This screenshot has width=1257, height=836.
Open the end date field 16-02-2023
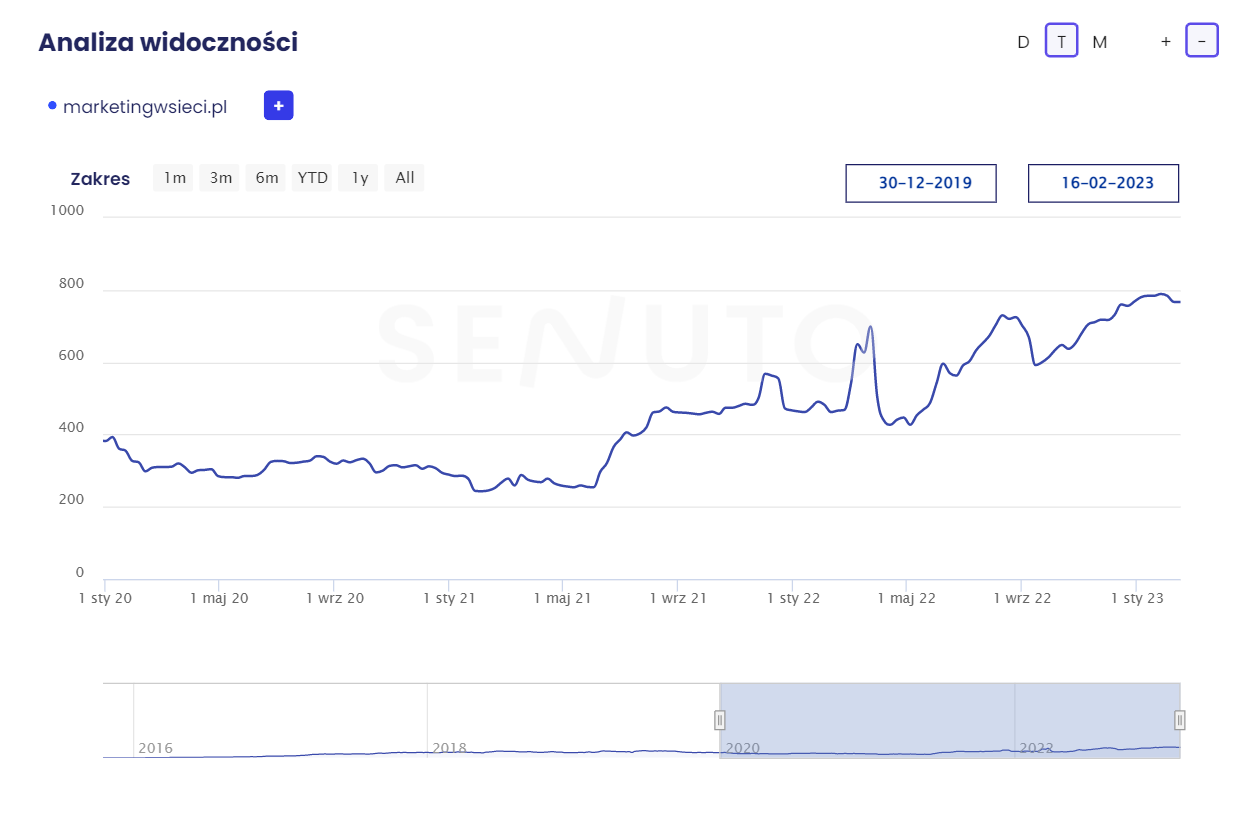pos(1104,183)
